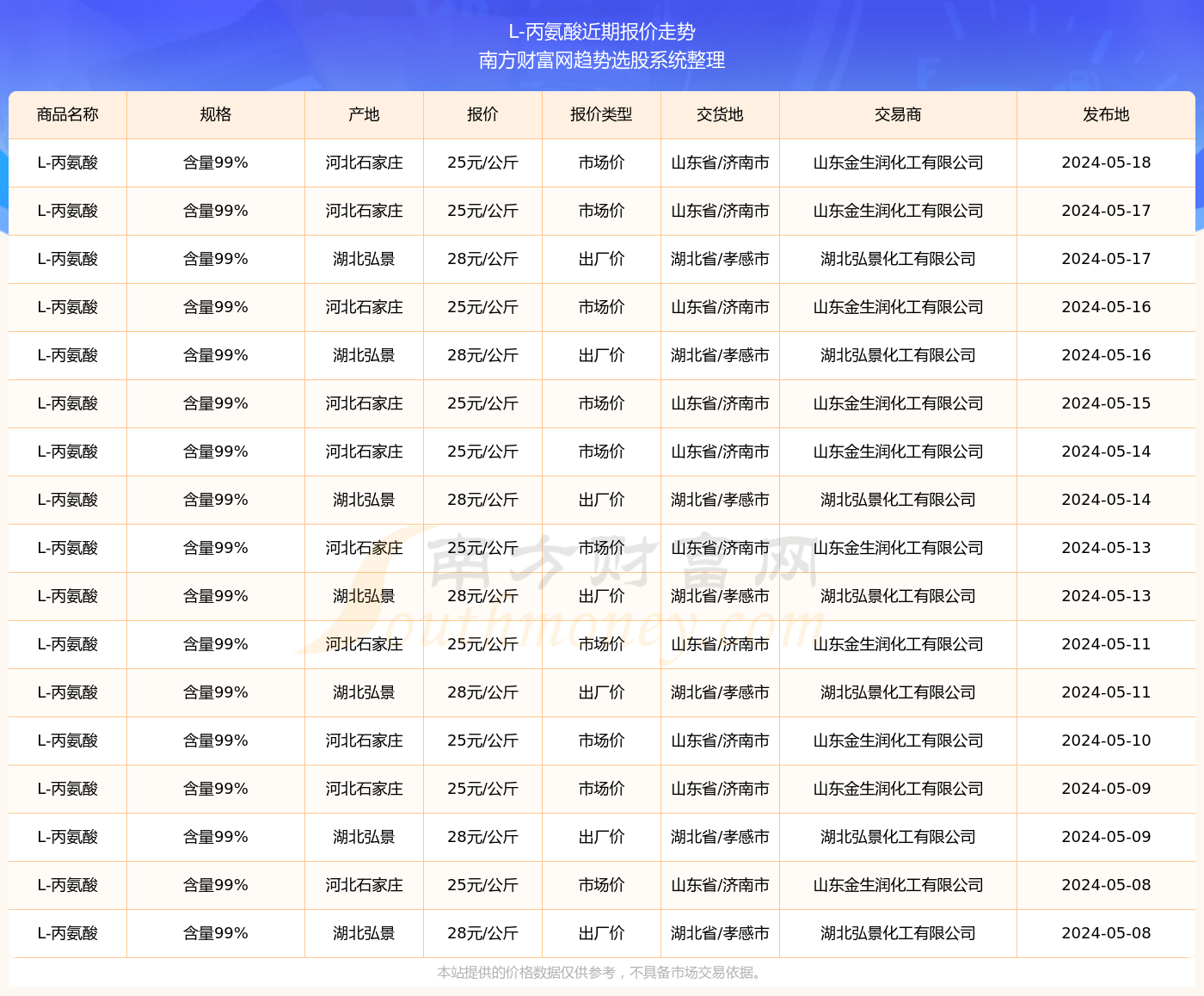
Task: Click "河北石家庄" in the 2024-05-09 row
Action: 364,789
